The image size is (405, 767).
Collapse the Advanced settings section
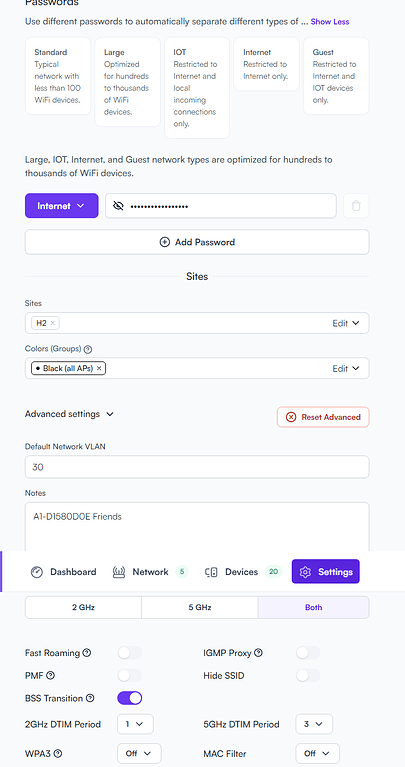69,414
